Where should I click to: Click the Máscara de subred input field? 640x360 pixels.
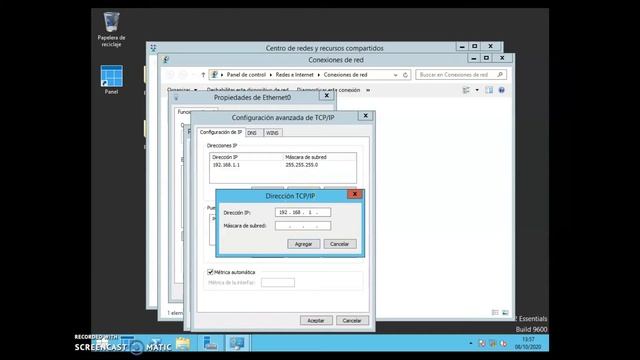(x=303, y=226)
